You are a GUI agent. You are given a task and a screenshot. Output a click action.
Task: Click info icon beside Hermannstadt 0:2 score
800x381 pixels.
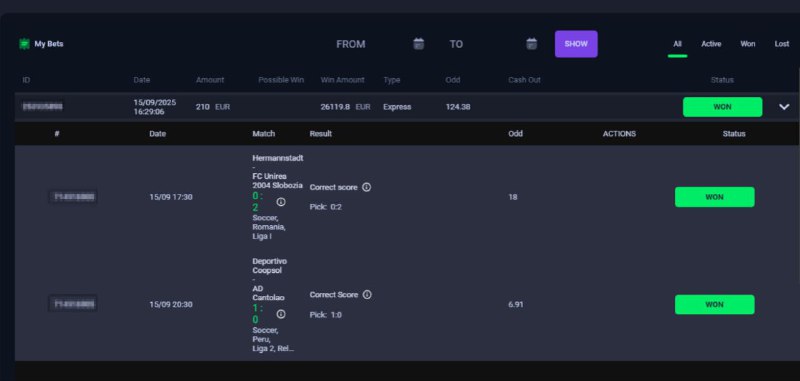(281, 202)
